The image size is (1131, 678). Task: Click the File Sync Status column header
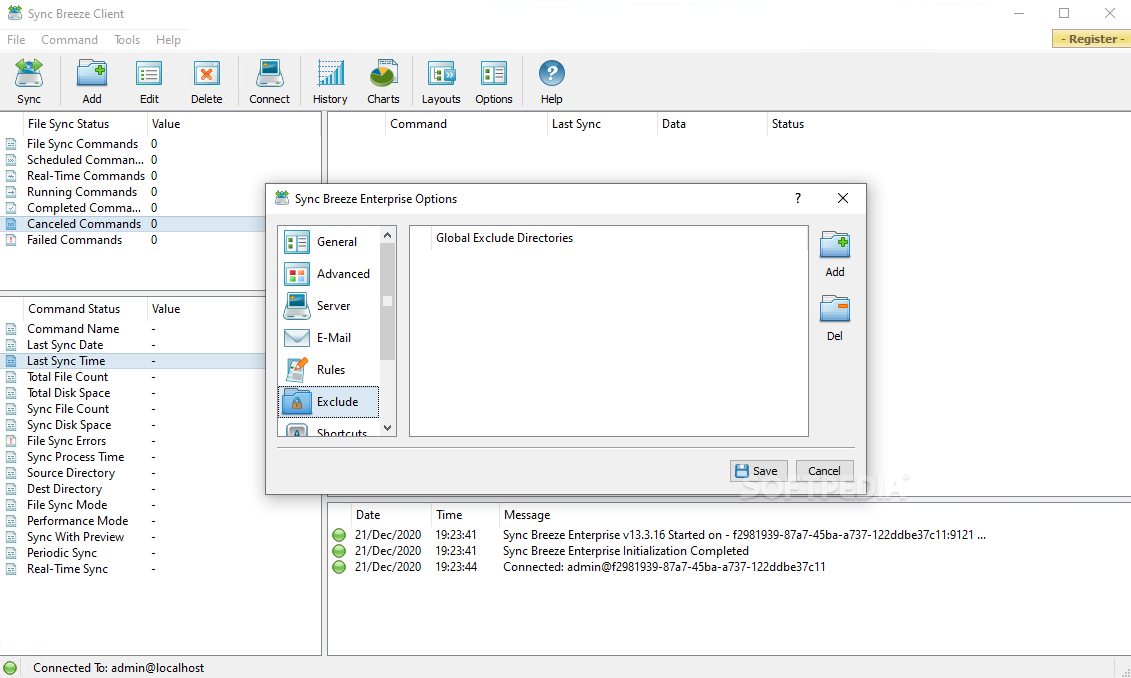click(x=85, y=124)
